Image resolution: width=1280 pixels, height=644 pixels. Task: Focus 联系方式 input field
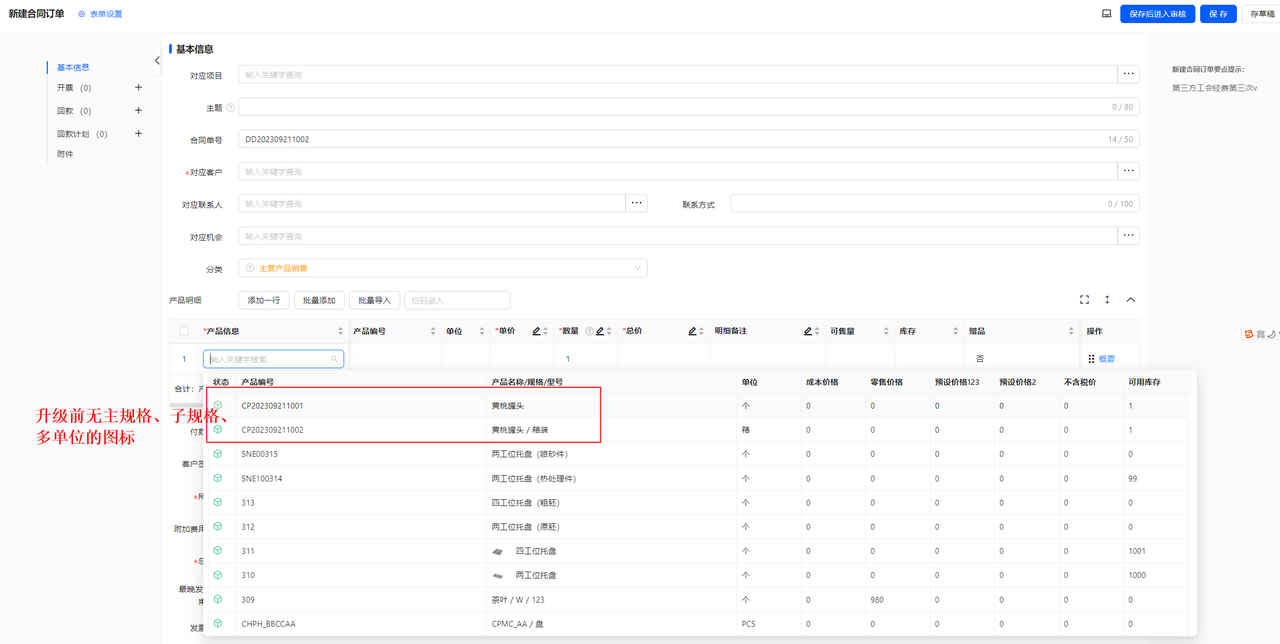coord(935,204)
